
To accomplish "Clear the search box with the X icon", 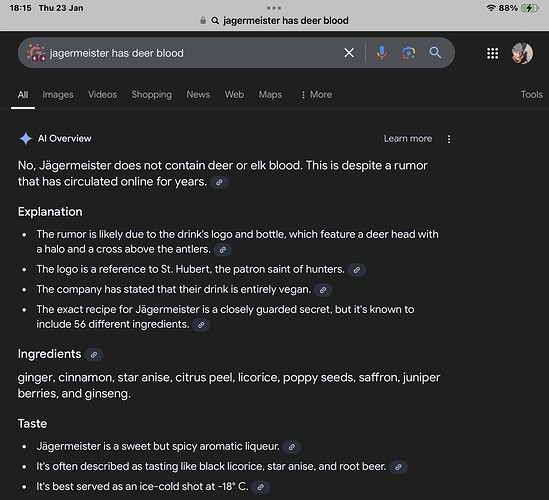I will point(349,53).
